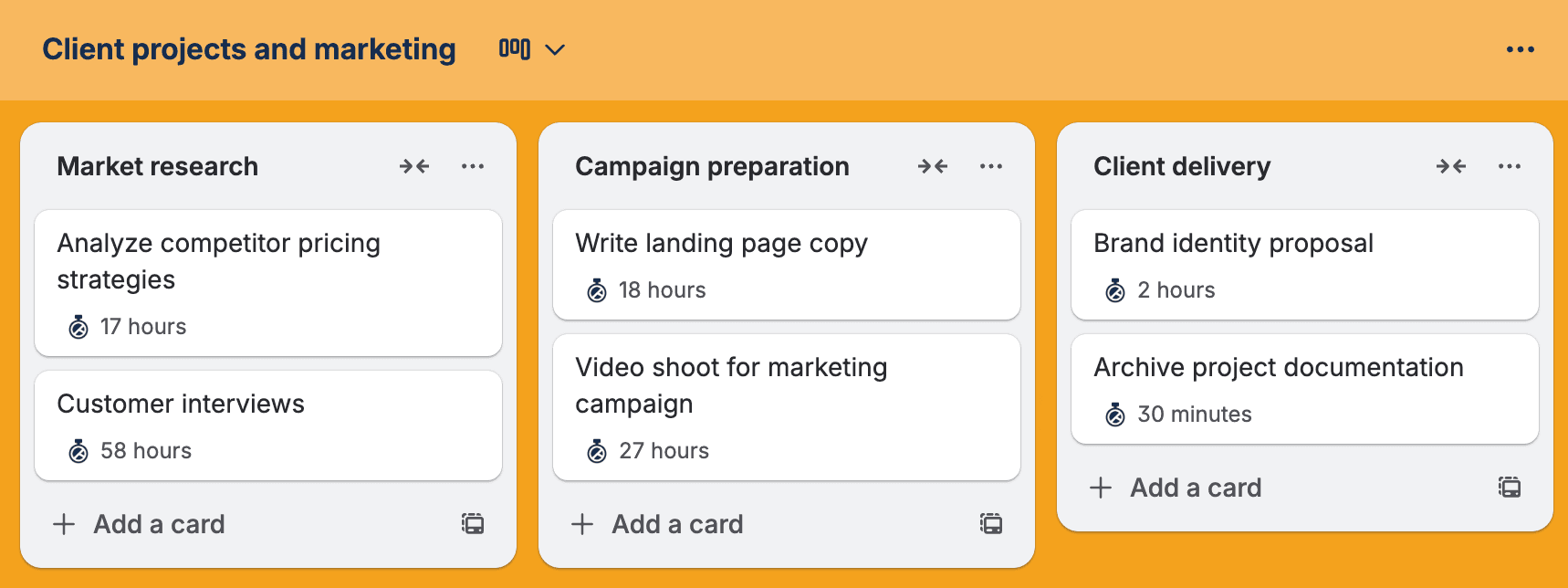The height and width of the screenshot is (588, 1568).
Task: Click the board view chevron arrow
Action: point(555,49)
